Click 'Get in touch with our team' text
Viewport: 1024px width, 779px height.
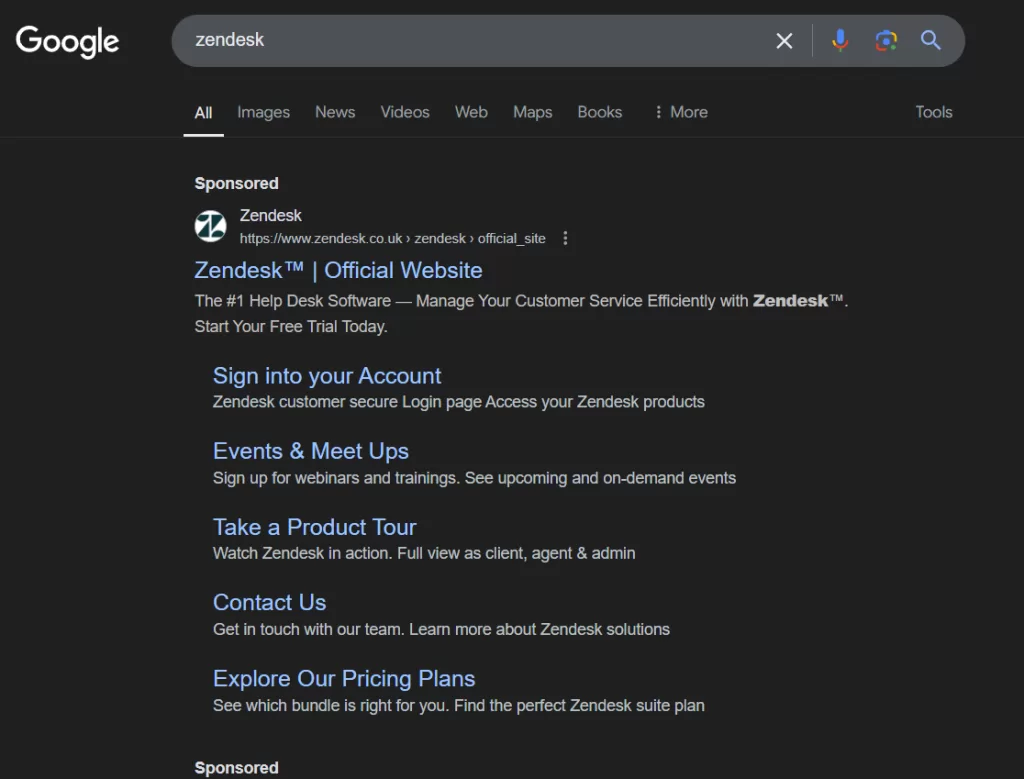tap(441, 629)
